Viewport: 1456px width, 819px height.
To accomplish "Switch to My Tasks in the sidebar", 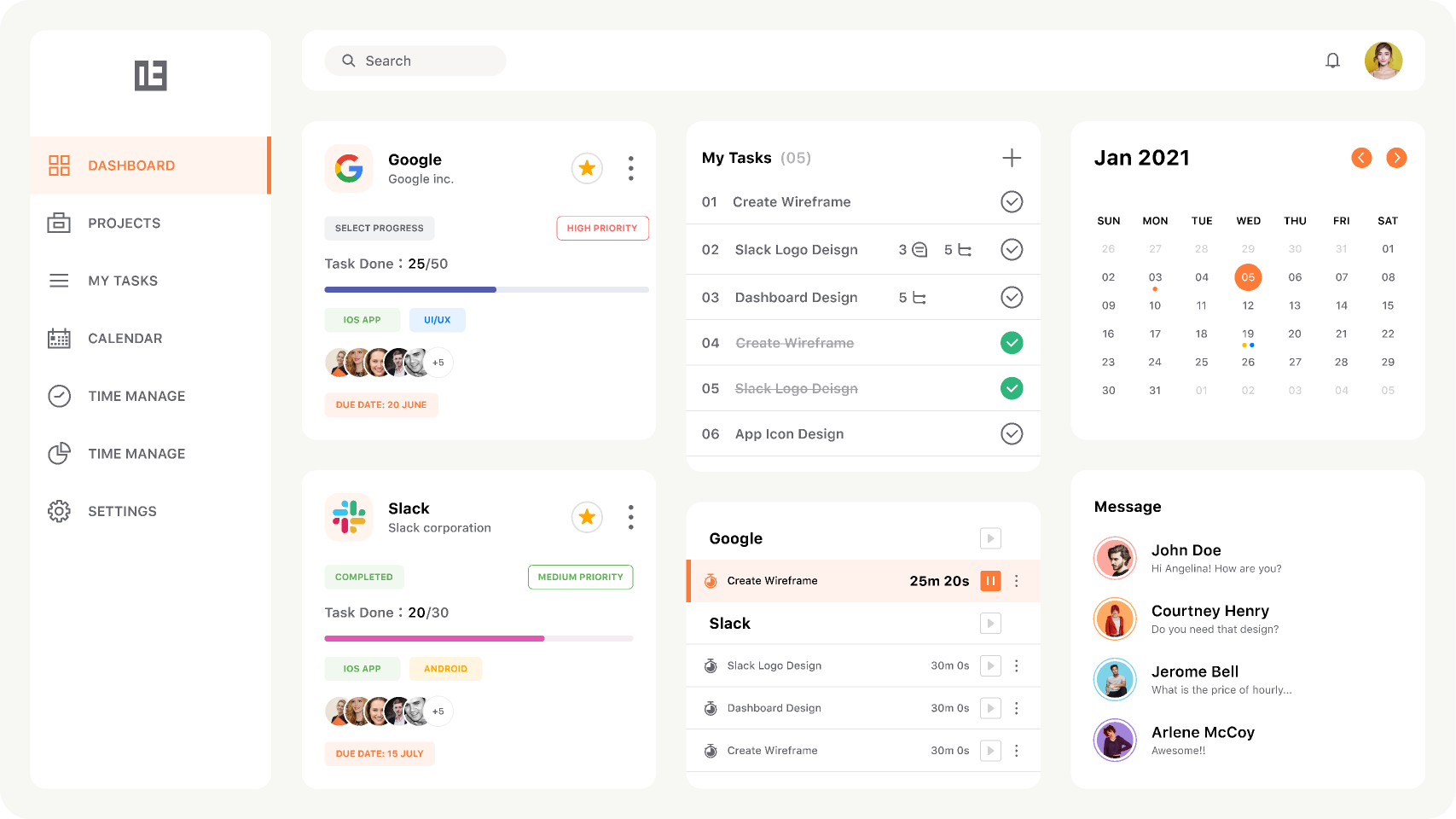I will point(123,280).
